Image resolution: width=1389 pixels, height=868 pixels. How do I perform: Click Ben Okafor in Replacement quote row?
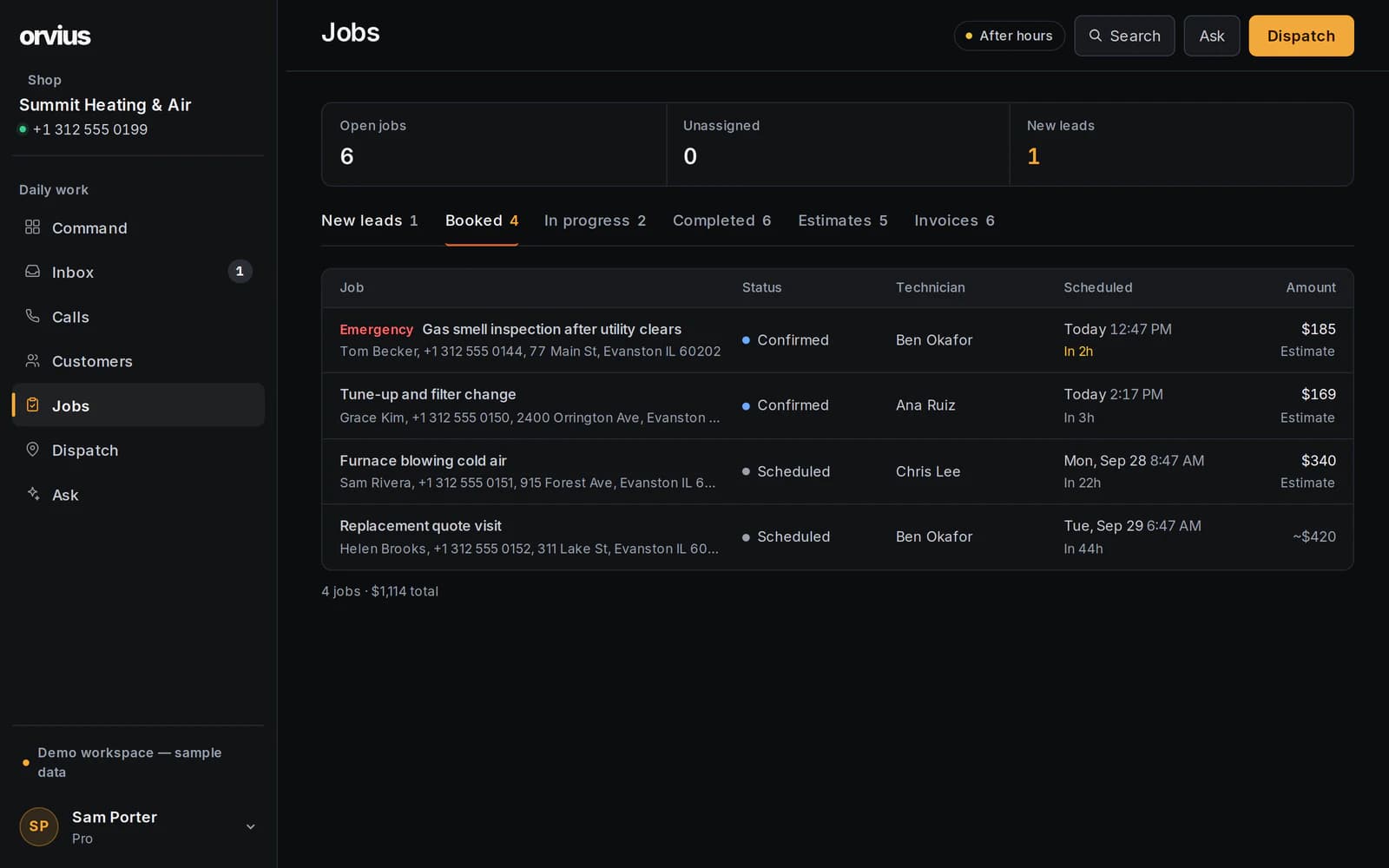point(934,536)
